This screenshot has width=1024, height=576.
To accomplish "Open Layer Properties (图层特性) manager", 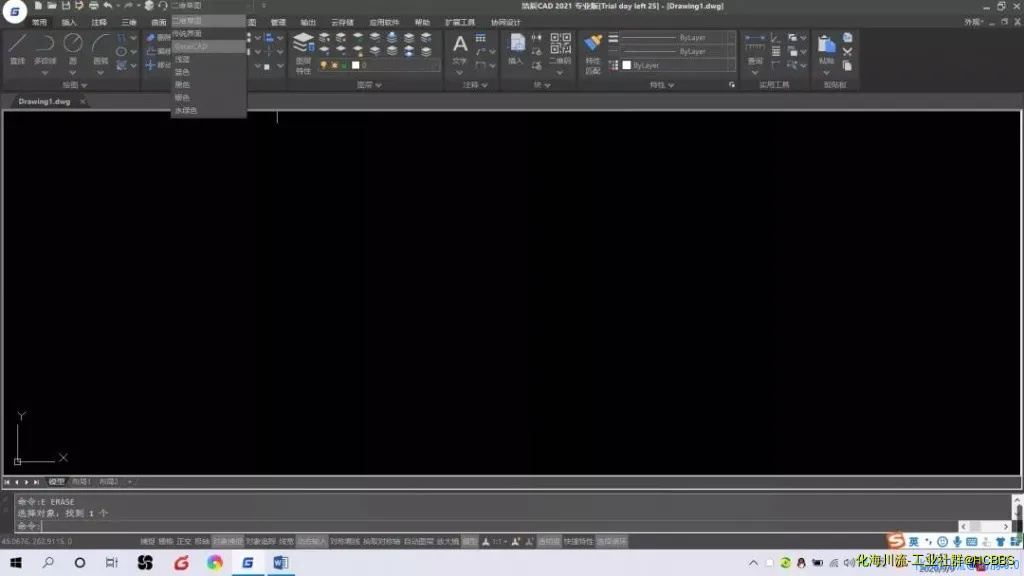I will click(x=303, y=54).
